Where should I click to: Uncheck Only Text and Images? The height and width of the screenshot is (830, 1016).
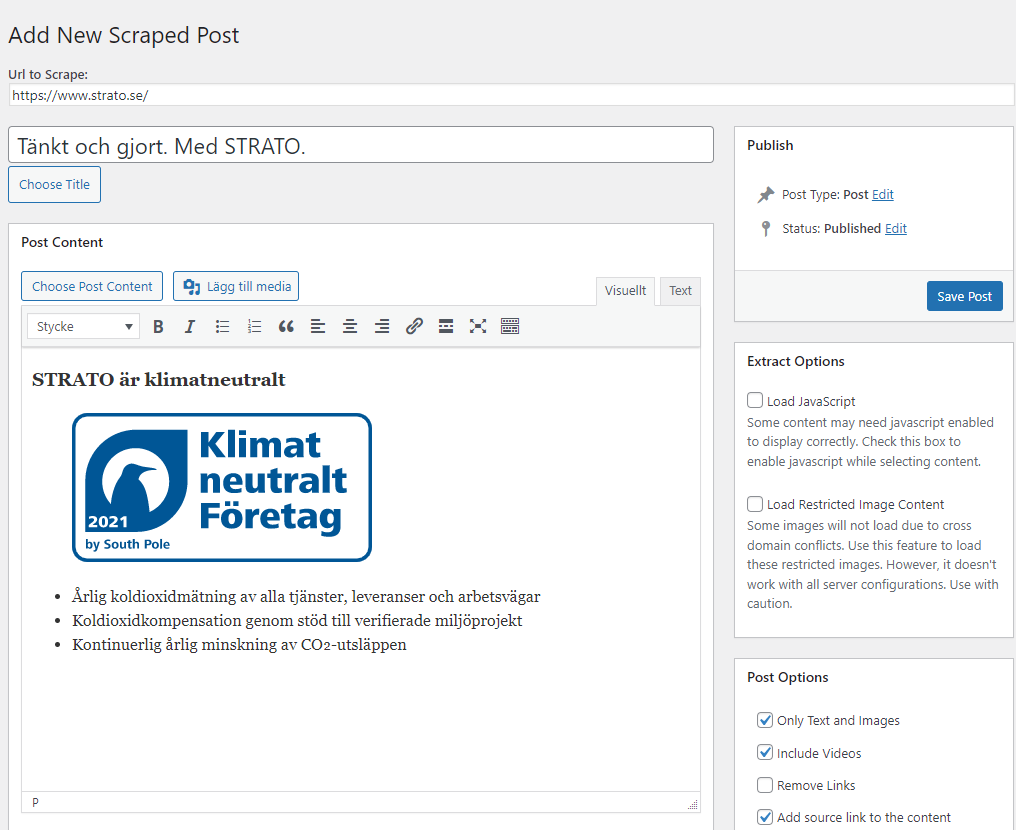(x=765, y=720)
